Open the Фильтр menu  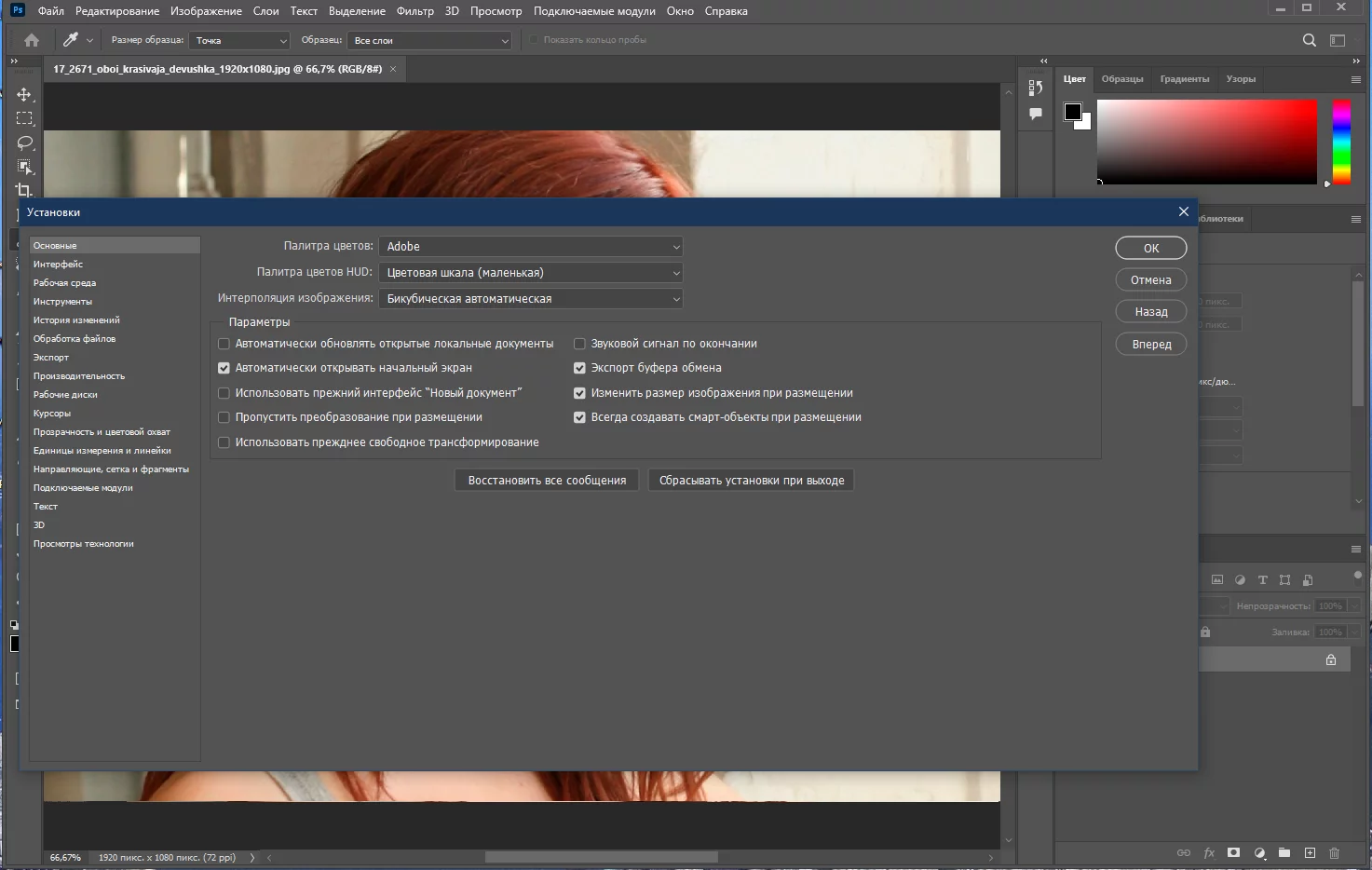(x=415, y=11)
